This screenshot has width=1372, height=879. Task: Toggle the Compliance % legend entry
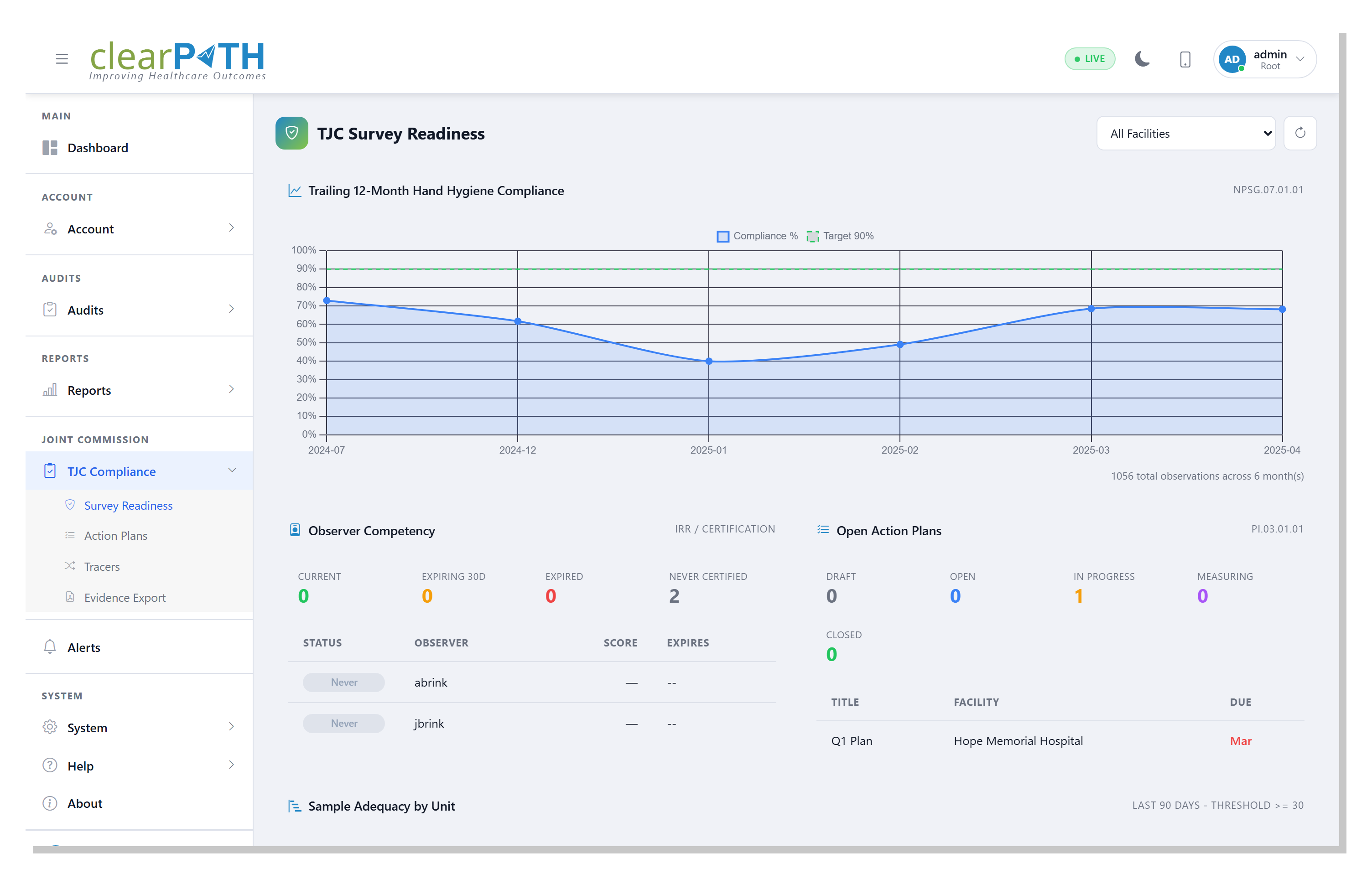(765, 236)
